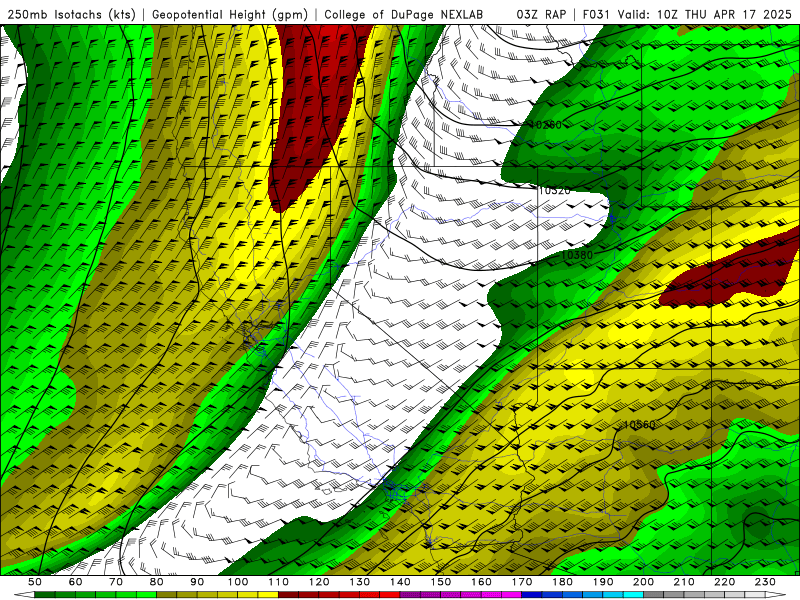800x600 pixels.
Task: Click the 100 value on the color scale
Action: (x=238, y=582)
